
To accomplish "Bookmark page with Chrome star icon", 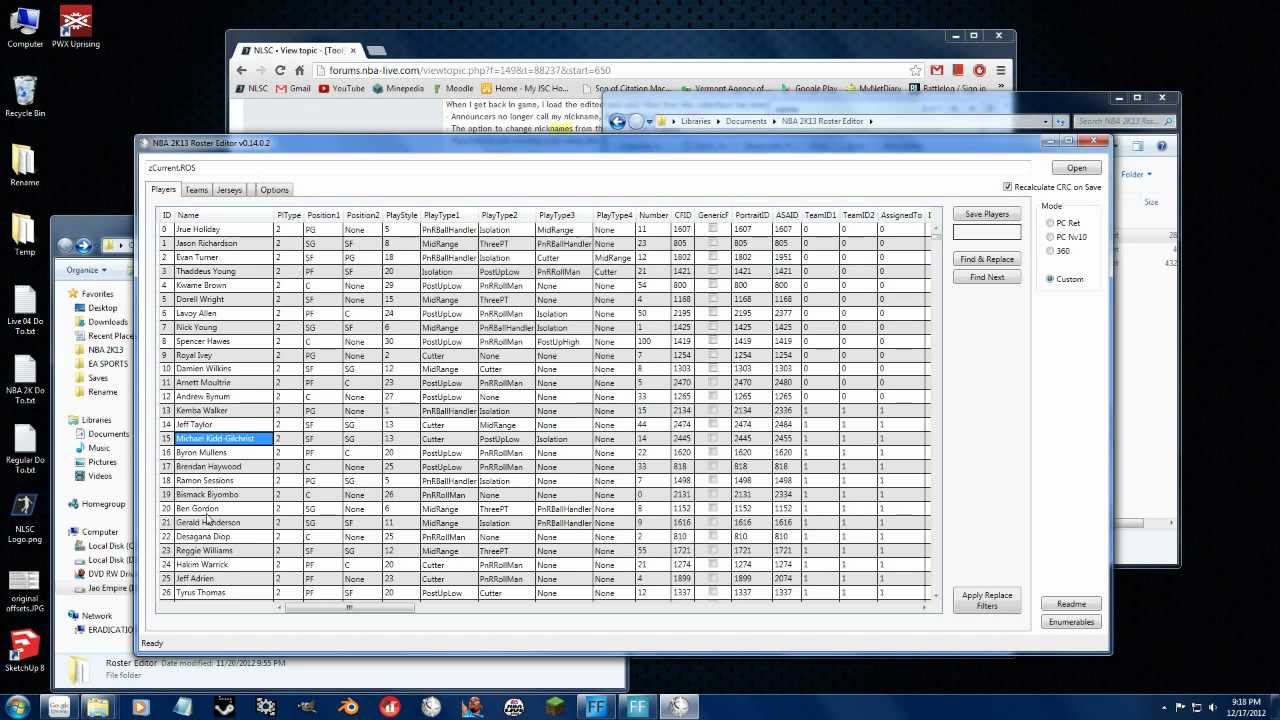I will [x=915, y=70].
